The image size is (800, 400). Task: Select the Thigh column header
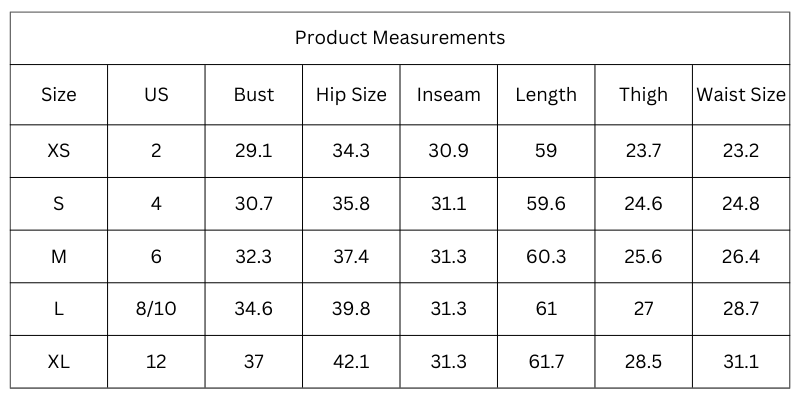643,95
